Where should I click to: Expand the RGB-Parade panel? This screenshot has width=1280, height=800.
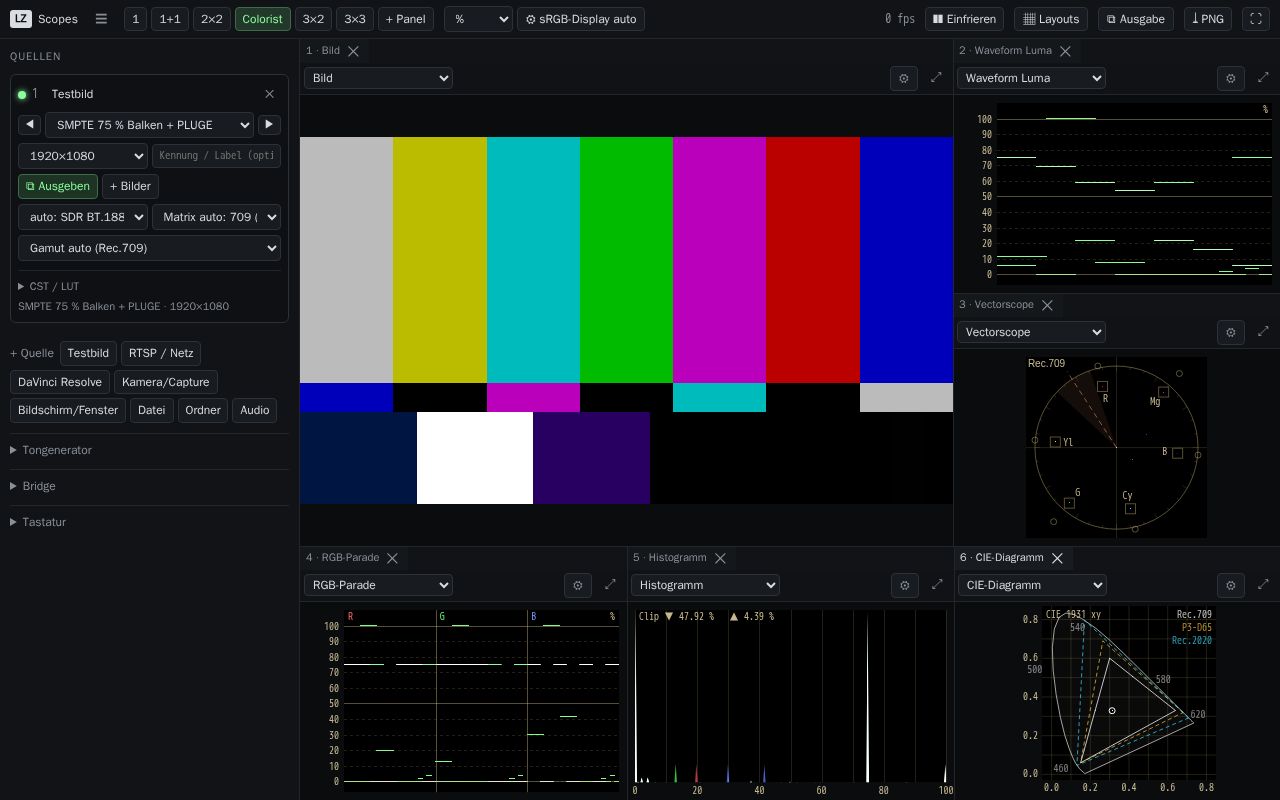point(610,584)
